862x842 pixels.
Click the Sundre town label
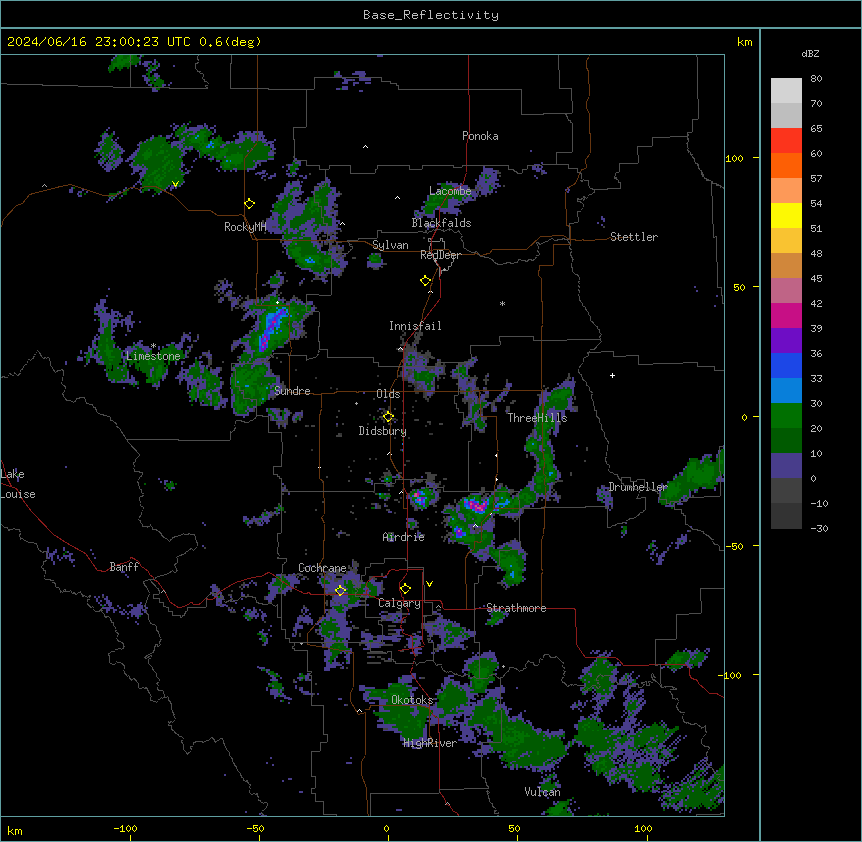click(292, 391)
